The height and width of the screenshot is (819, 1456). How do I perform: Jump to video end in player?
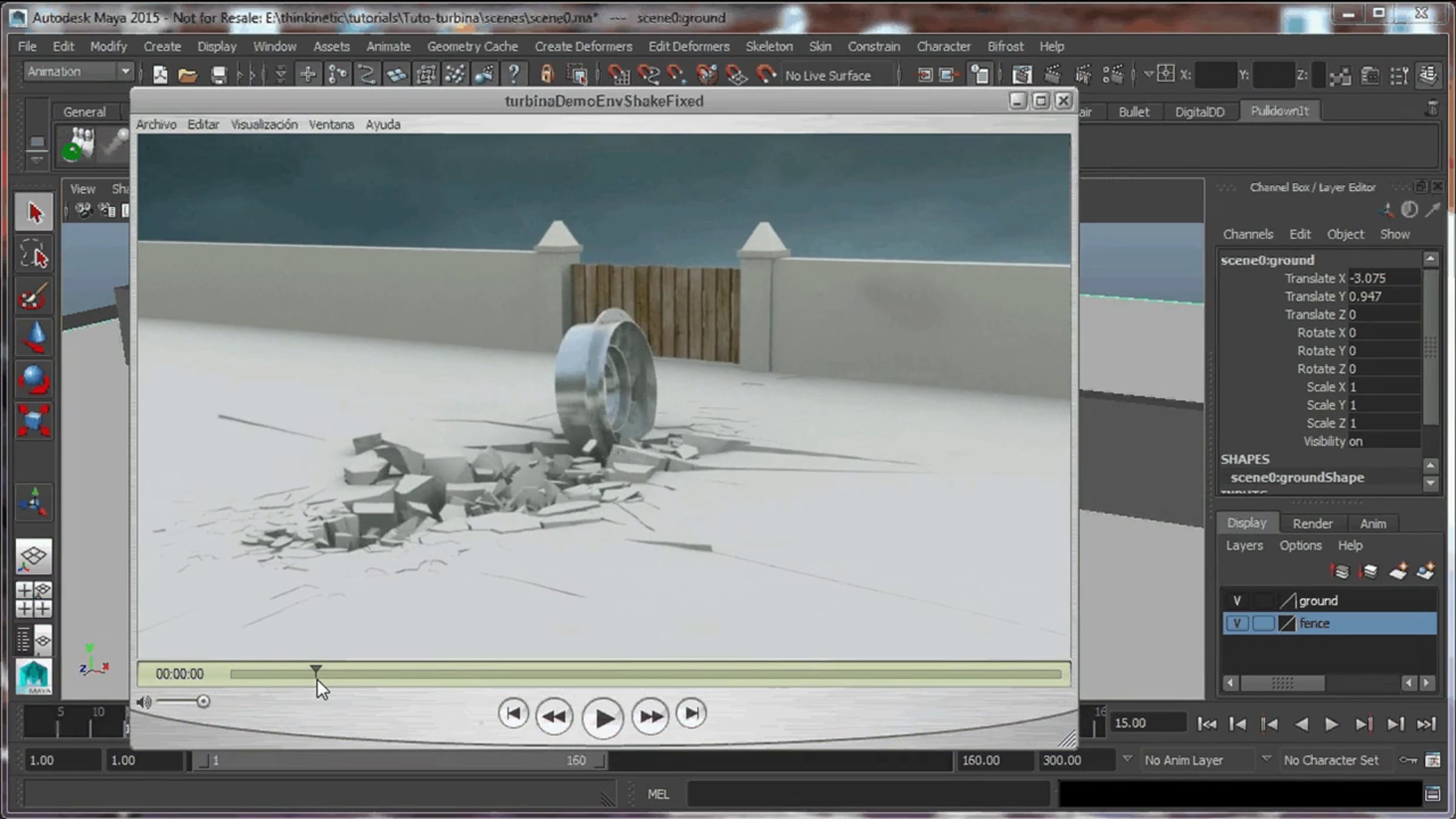click(691, 713)
